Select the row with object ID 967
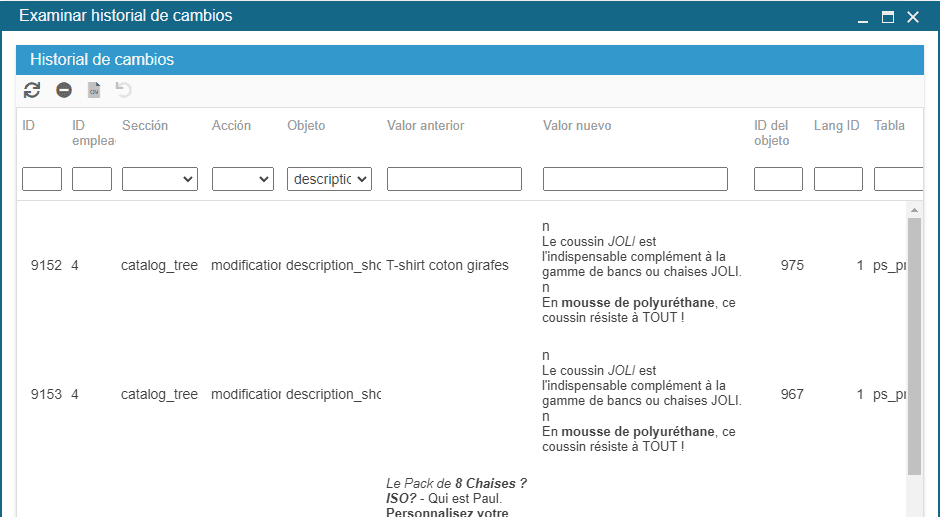 [x=792, y=394]
